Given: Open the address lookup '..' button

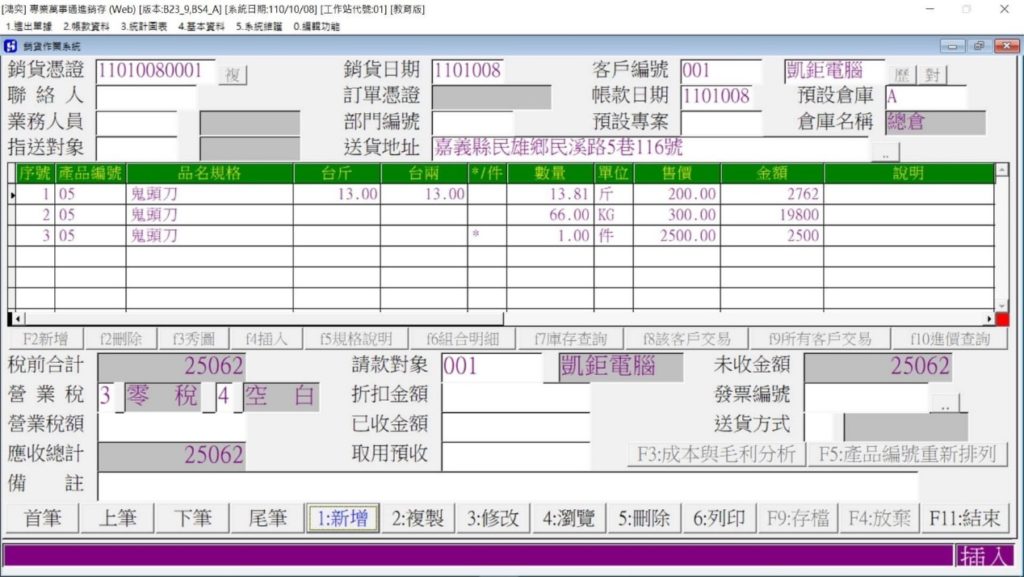Looking at the screenshot, I should tap(885, 153).
